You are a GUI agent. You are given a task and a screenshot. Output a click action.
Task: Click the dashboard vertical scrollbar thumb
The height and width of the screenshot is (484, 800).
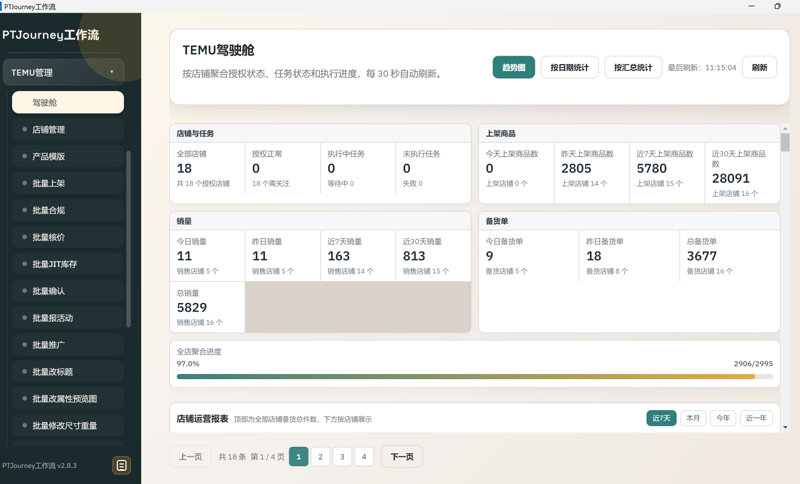tap(785, 142)
